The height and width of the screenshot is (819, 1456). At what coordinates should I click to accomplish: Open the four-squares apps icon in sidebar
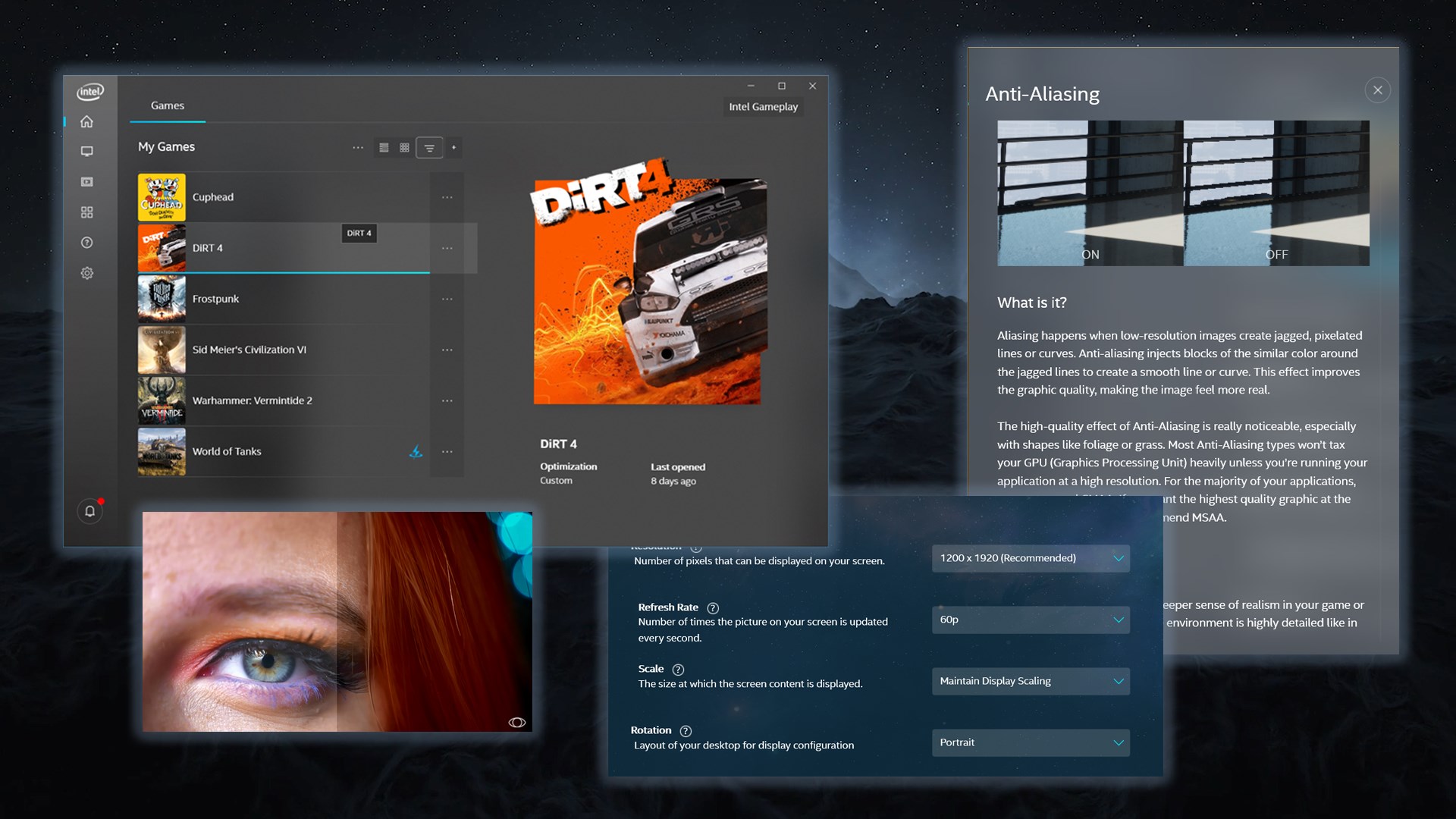point(87,212)
